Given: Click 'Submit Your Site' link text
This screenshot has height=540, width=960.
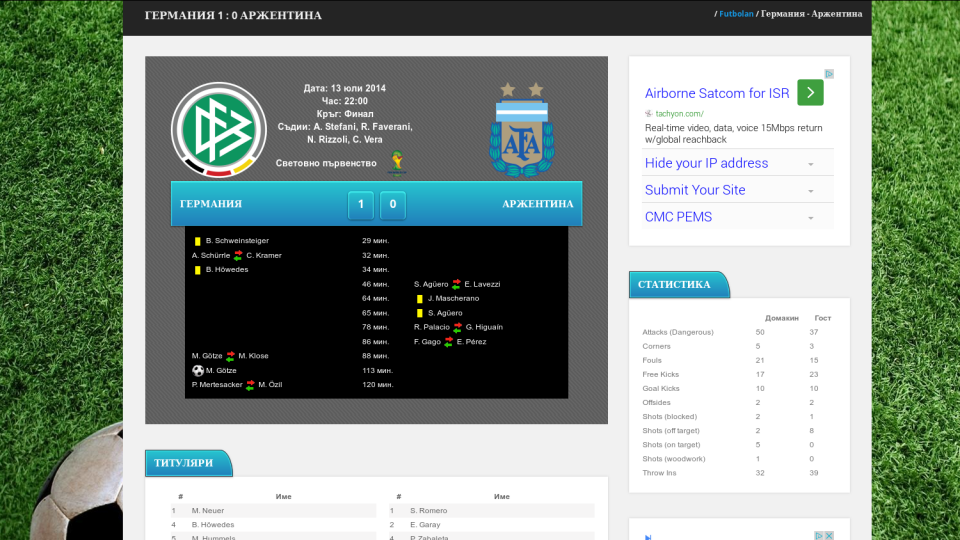Looking at the screenshot, I should pos(695,190).
